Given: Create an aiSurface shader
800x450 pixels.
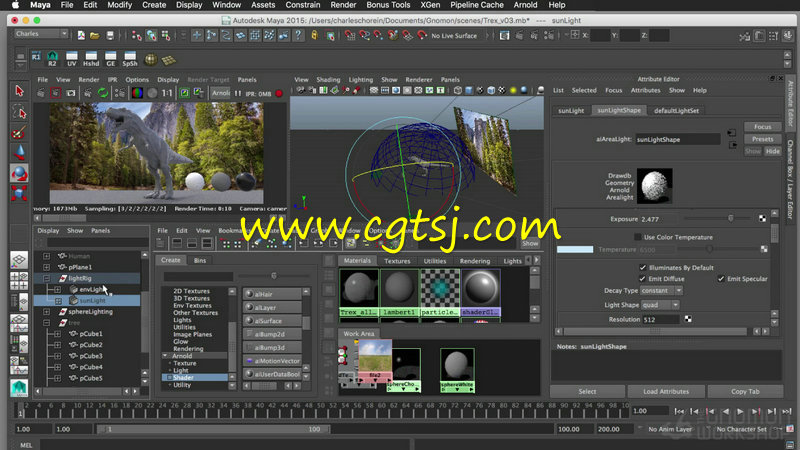Looking at the screenshot, I should coord(272,321).
